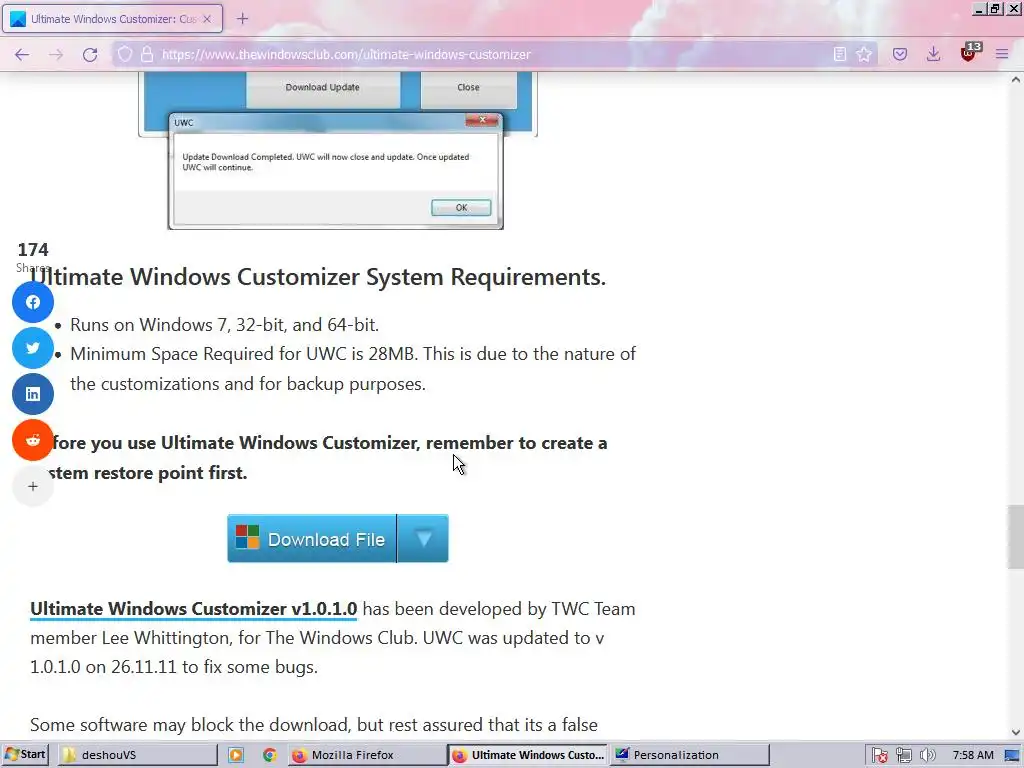Open the tracking protection shield icon

coord(125,54)
